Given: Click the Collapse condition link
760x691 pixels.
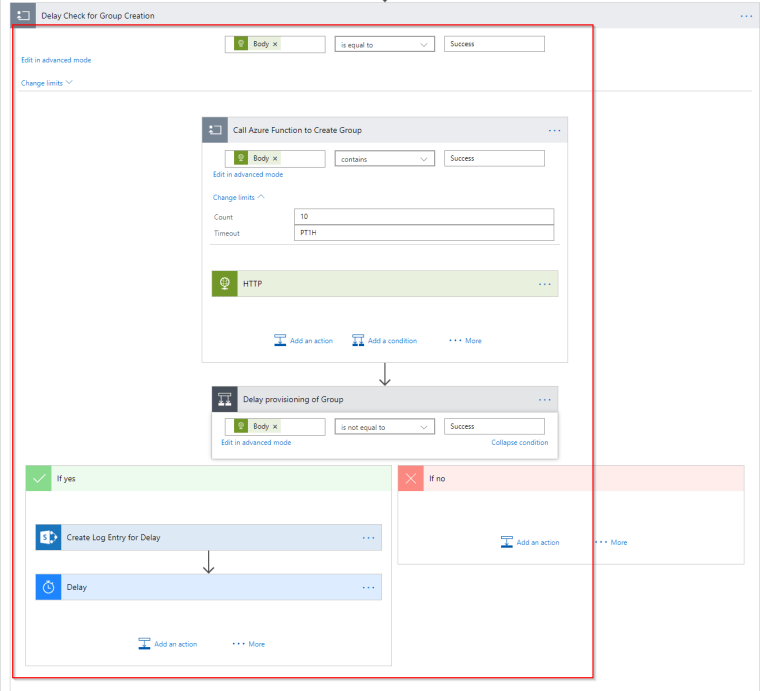Looking at the screenshot, I should 520,442.
